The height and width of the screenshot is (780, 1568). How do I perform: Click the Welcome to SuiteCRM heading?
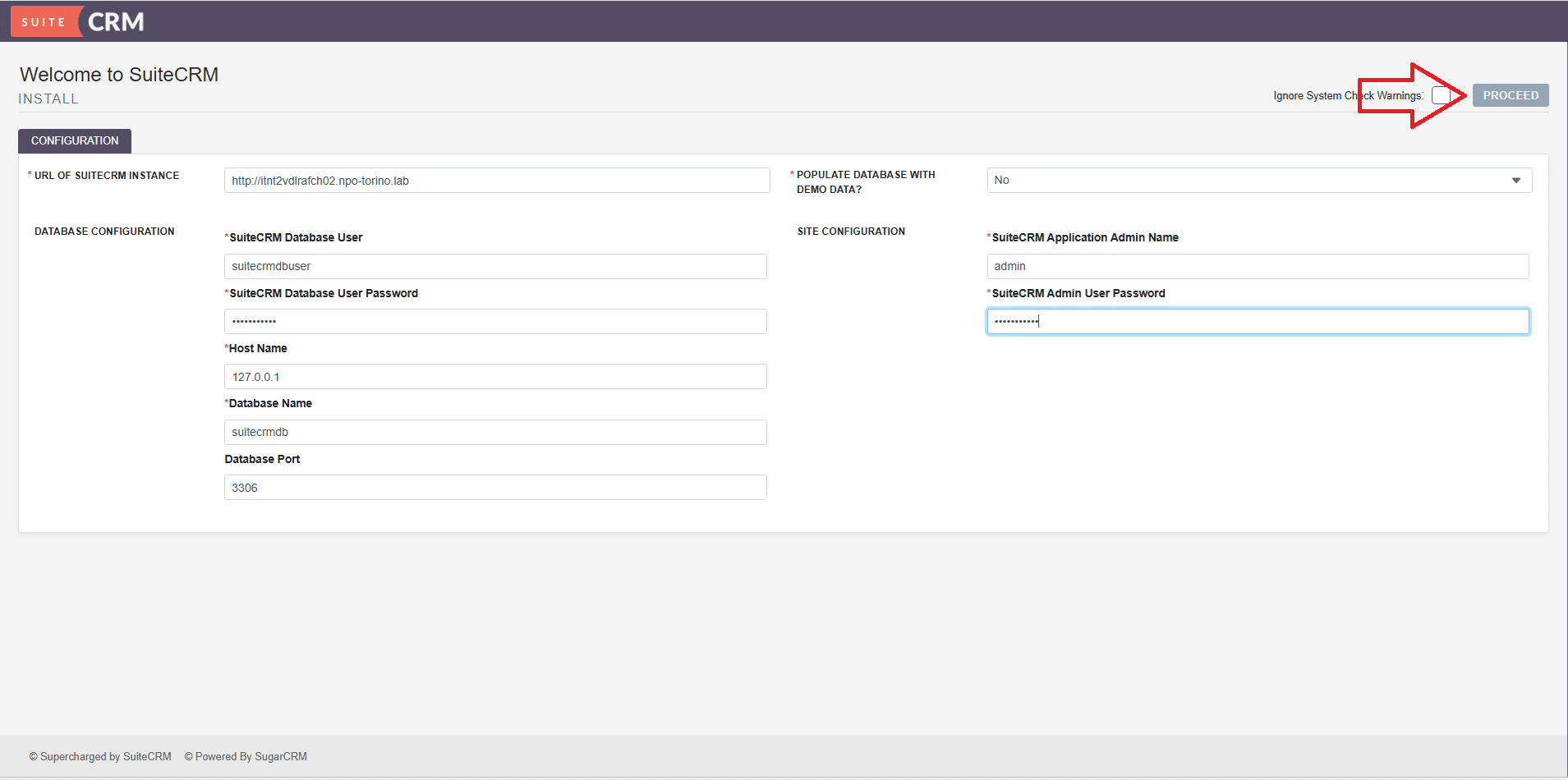pyautogui.click(x=119, y=75)
